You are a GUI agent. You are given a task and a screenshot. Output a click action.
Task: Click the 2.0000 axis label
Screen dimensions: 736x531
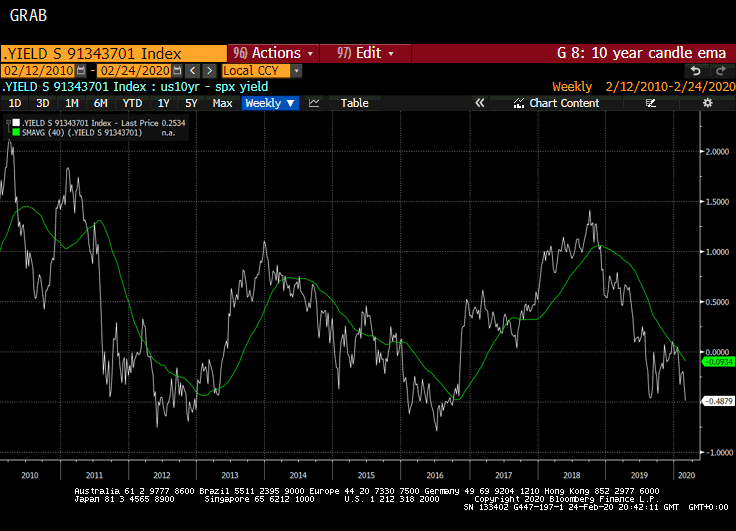point(717,152)
